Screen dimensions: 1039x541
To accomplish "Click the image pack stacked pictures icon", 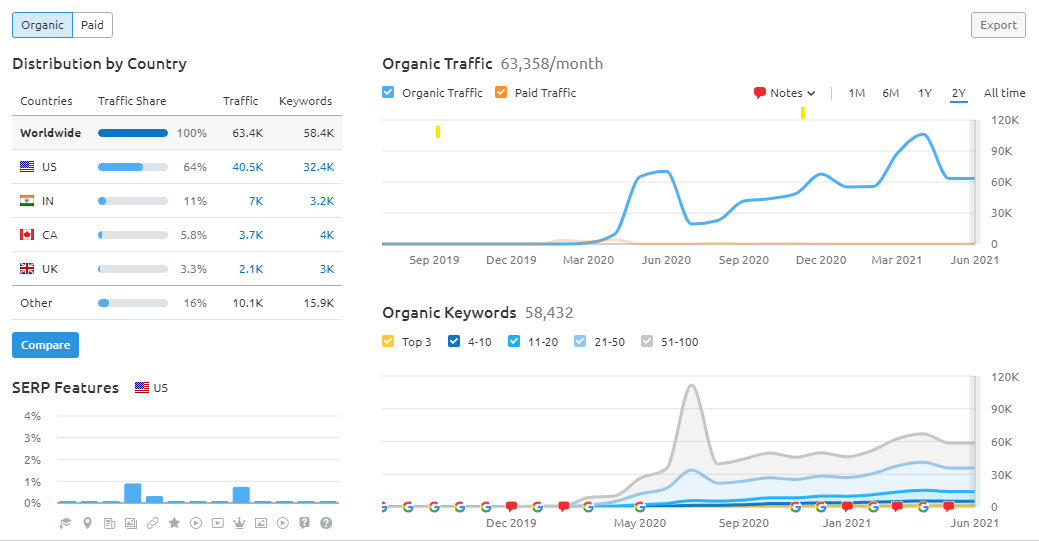I will pos(131,523).
